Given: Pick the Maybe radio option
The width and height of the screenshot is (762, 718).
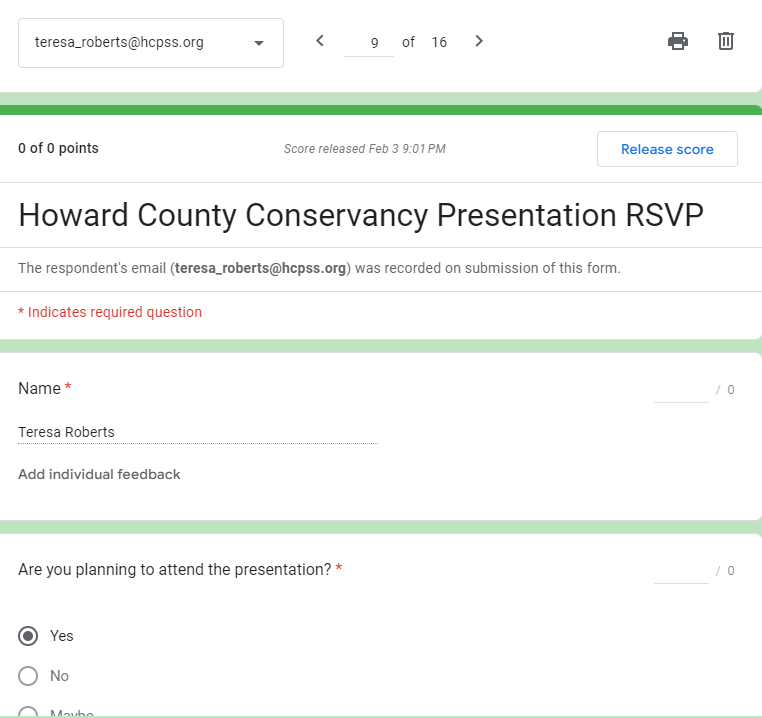Looking at the screenshot, I should [x=29, y=712].
